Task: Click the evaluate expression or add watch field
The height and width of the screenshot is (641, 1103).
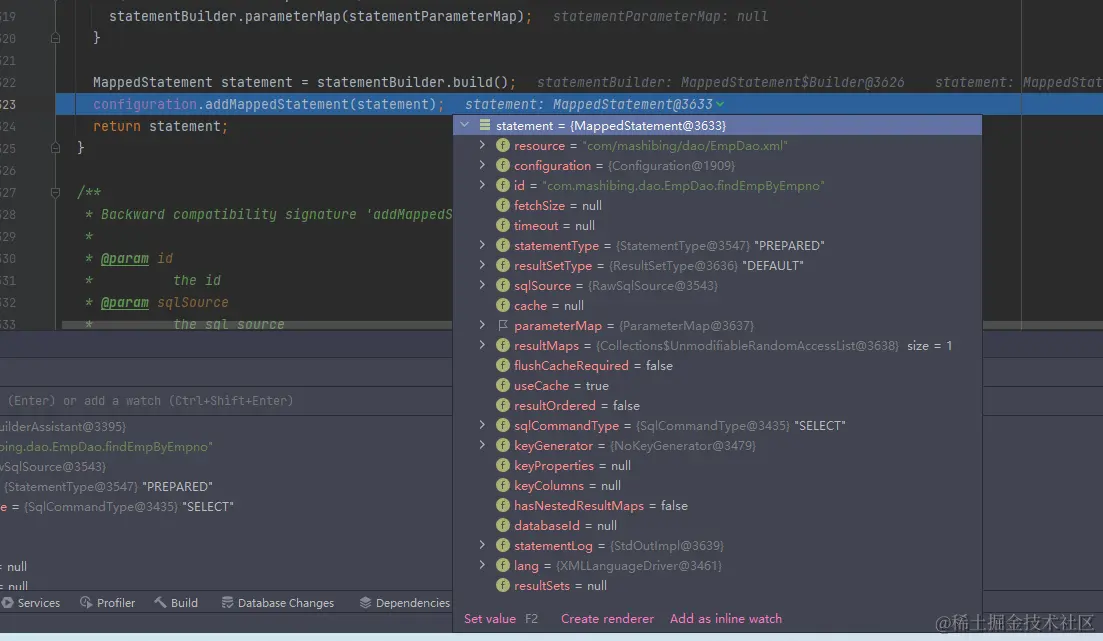Action: 226,400
